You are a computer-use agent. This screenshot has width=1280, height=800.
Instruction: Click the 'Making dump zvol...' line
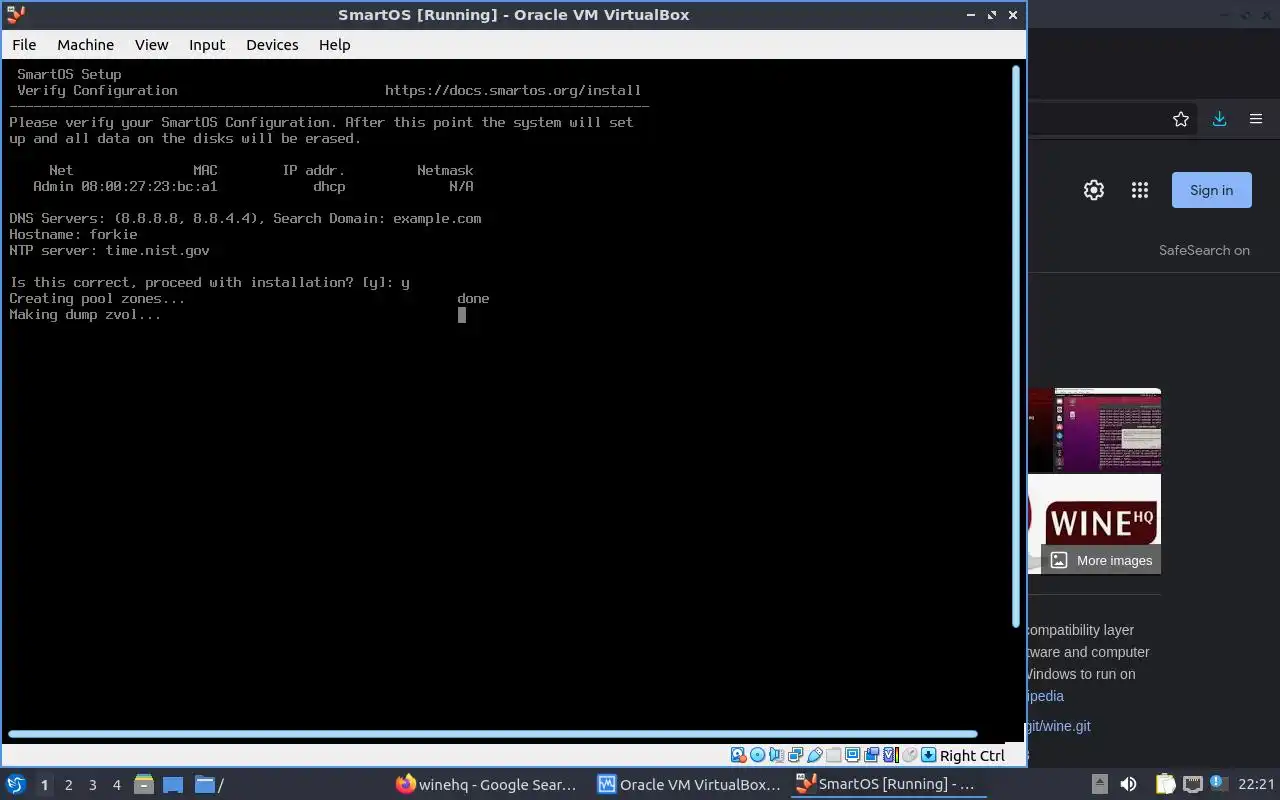coord(85,314)
